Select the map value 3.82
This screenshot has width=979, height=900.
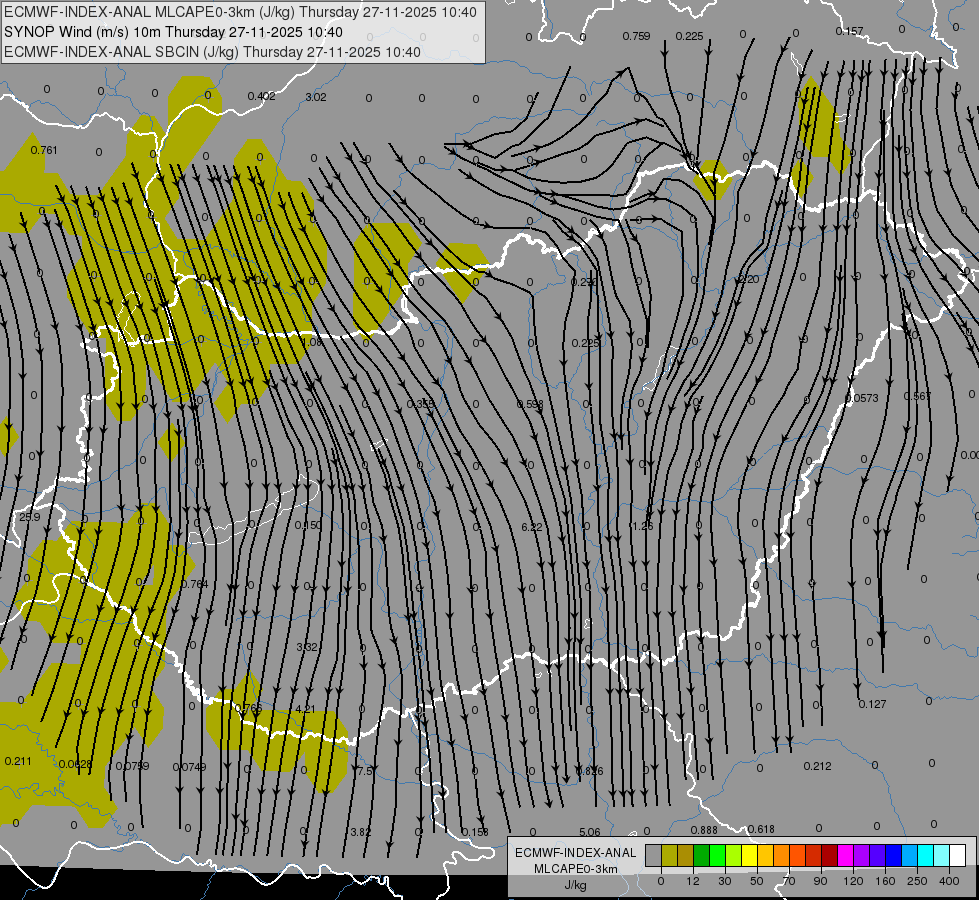(x=360, y=832)
